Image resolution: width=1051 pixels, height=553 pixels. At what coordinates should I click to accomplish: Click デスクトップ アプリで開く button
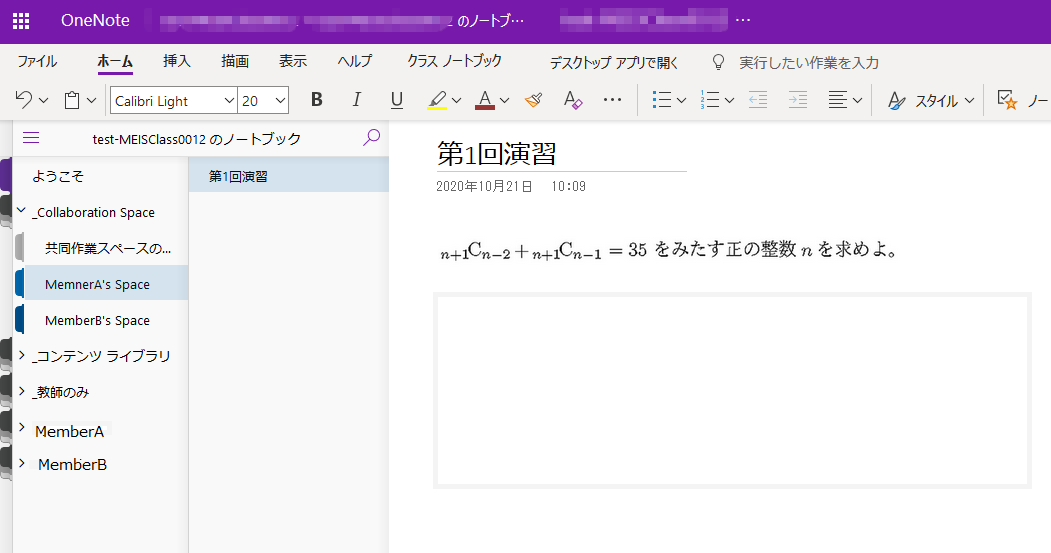click(614, 63)
